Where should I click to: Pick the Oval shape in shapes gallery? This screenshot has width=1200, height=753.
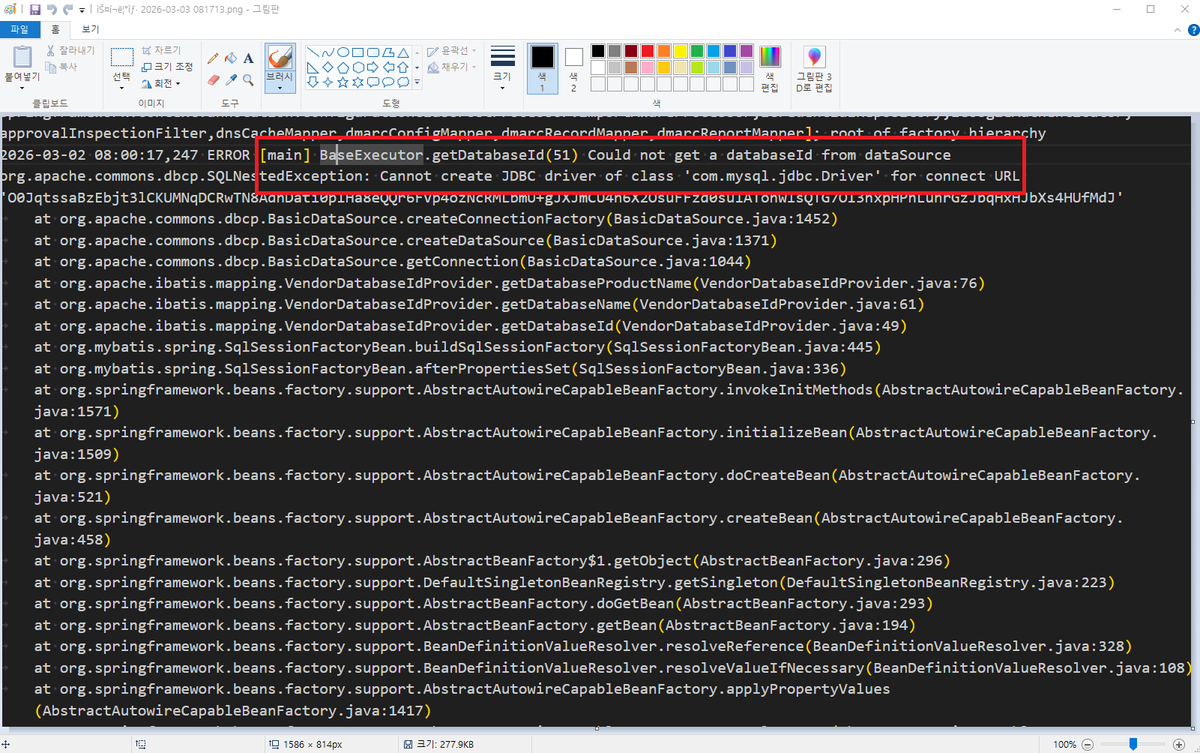(x=343, y=52)
